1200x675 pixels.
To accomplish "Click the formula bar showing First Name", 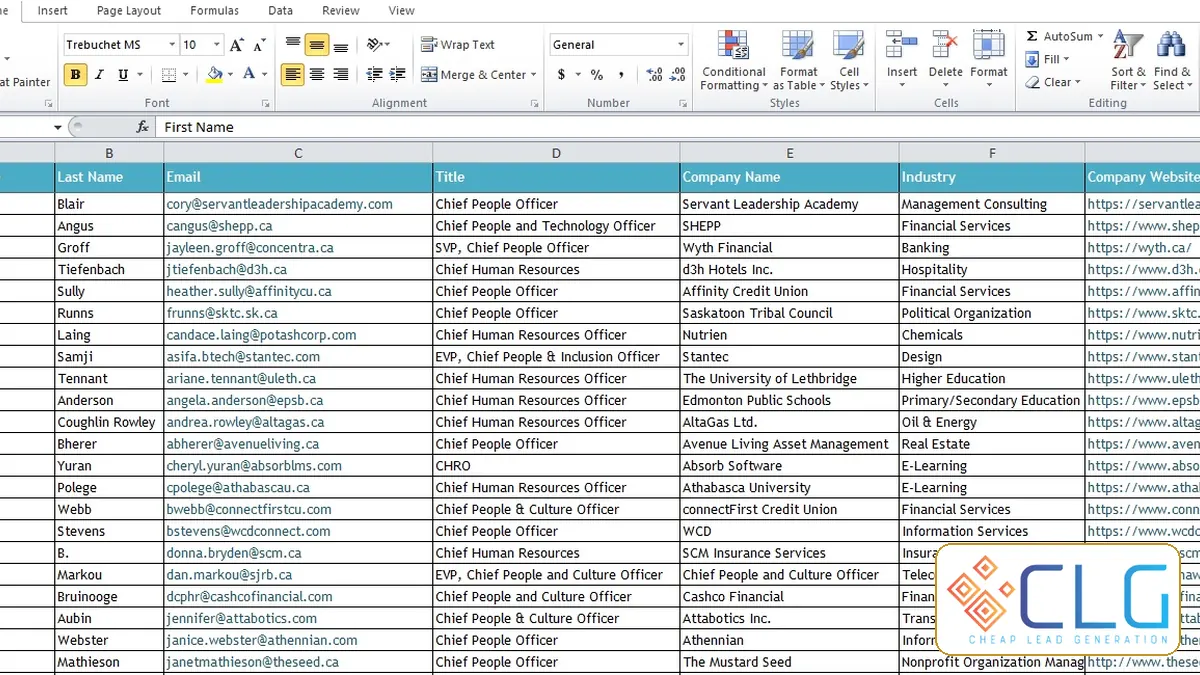I will [679, 127].
